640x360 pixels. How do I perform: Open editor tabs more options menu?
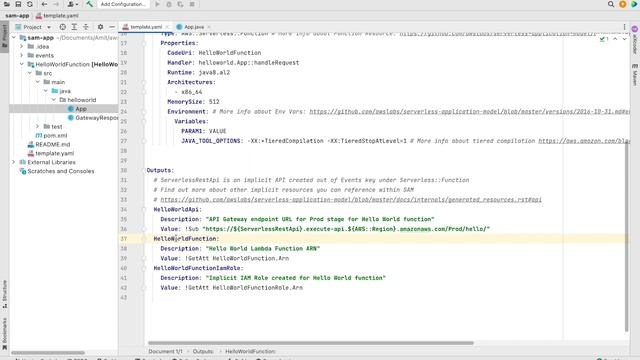click(x=624, y=27)
